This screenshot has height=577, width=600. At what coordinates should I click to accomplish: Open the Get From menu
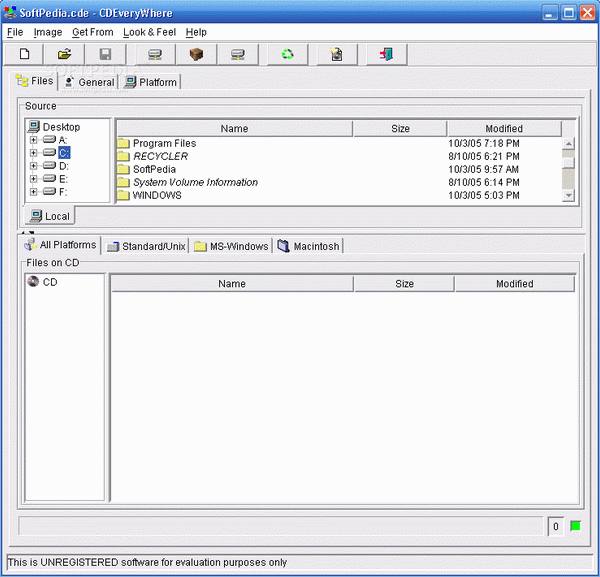point(93,32)
